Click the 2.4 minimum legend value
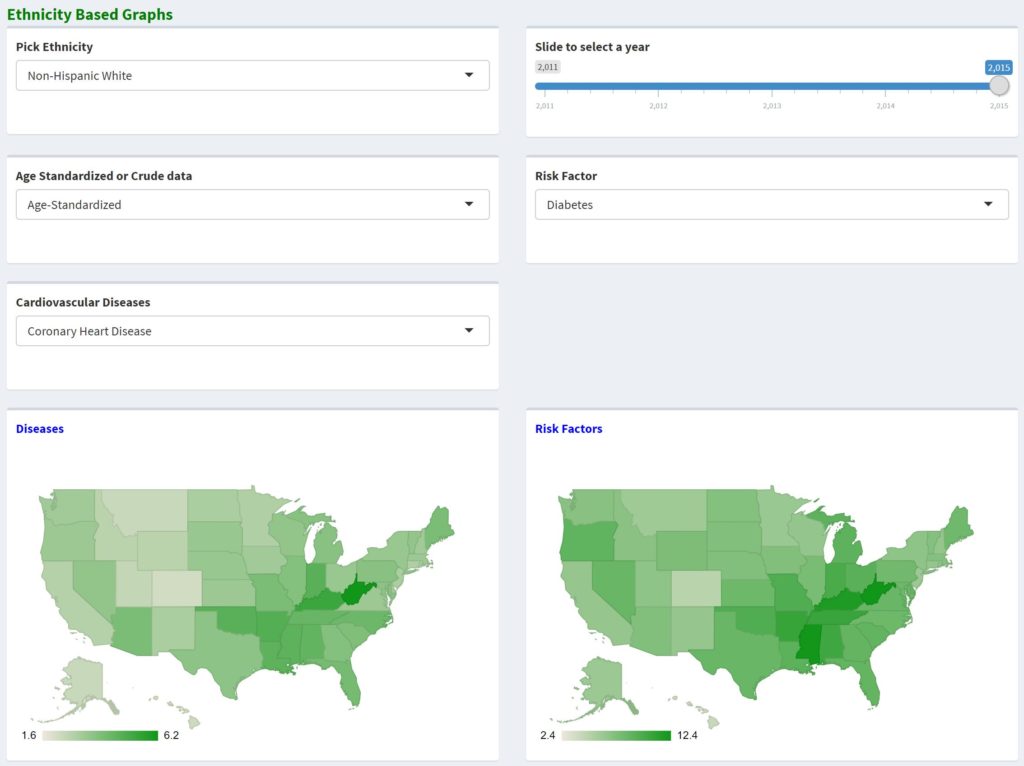 (x=547, y=735)
